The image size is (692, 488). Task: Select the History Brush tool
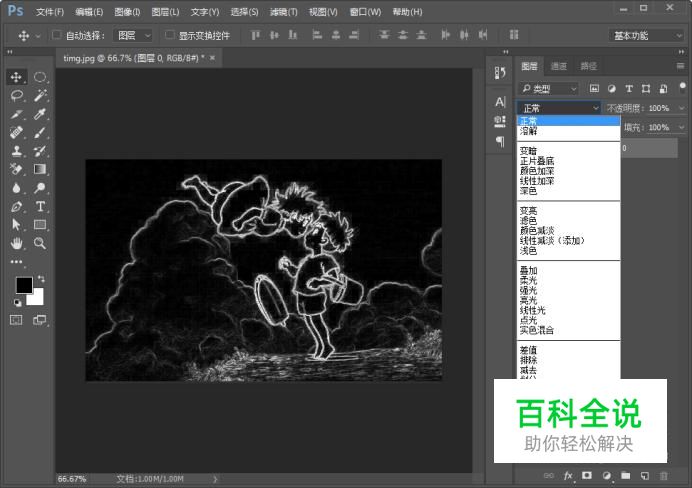click(x=40, y=151)
